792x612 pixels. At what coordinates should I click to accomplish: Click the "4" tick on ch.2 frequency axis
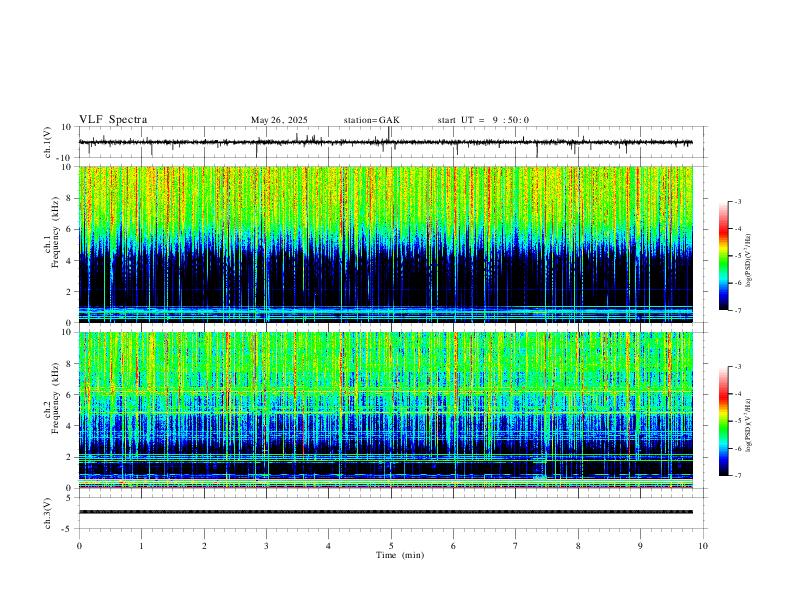coord(70,426)
